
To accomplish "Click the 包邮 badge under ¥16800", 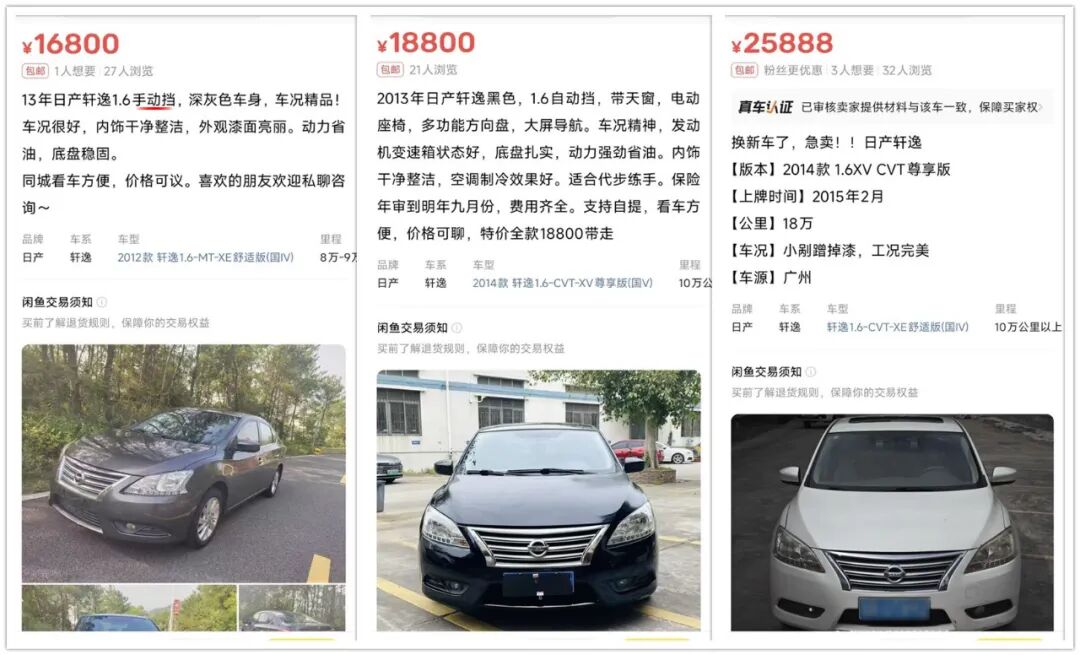I will pyautogui.click(x=35, y=70).
